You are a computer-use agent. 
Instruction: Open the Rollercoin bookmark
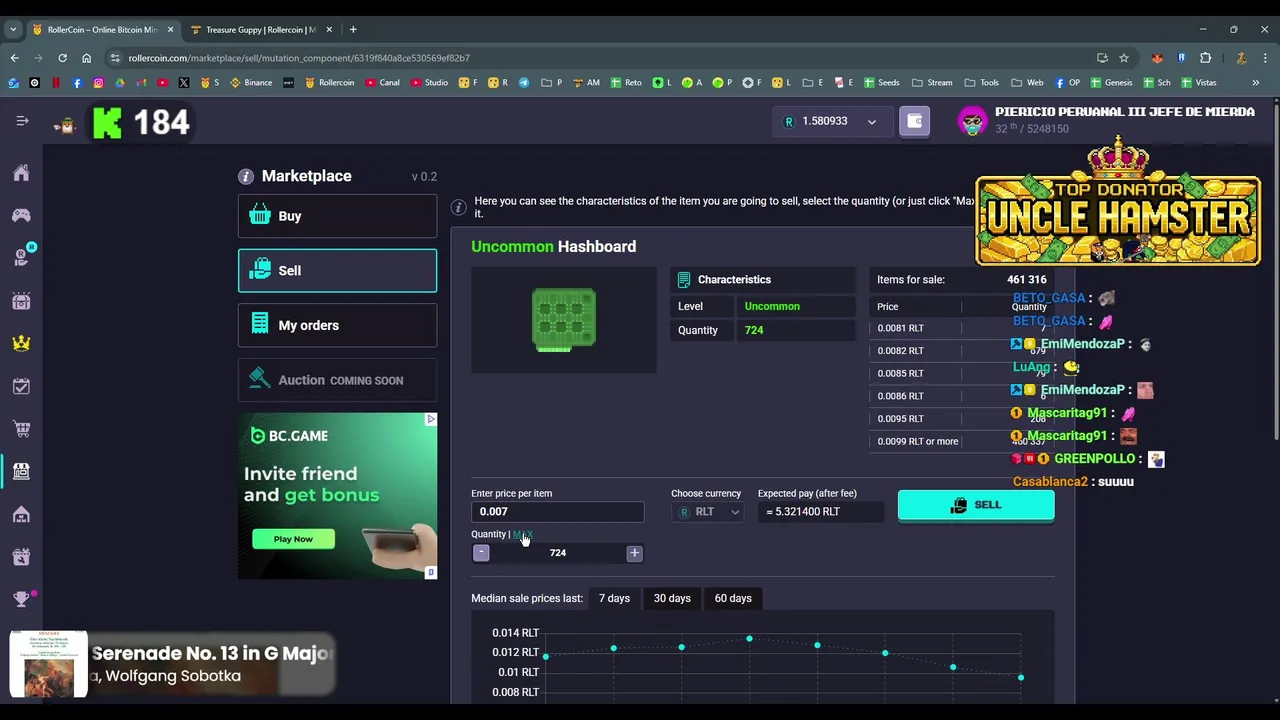tap(330, 83)
